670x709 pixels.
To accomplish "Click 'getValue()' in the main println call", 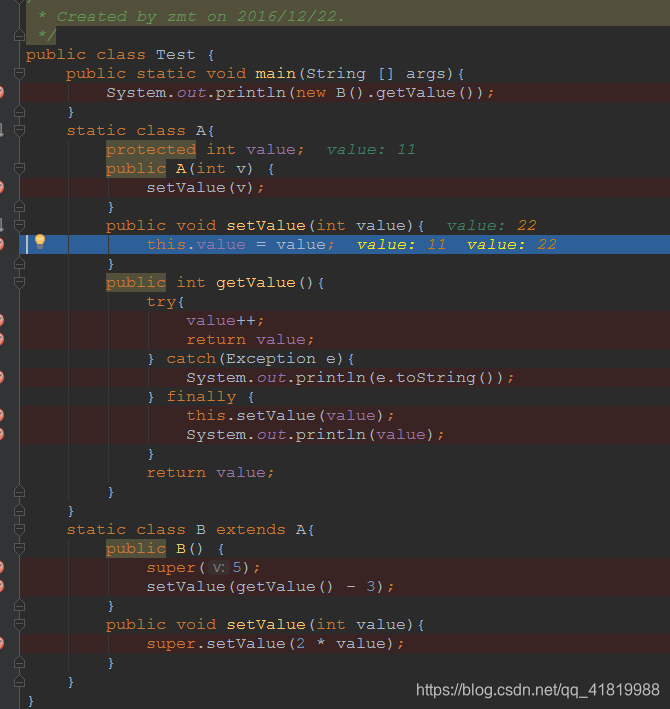I will (x=425, y=93).
